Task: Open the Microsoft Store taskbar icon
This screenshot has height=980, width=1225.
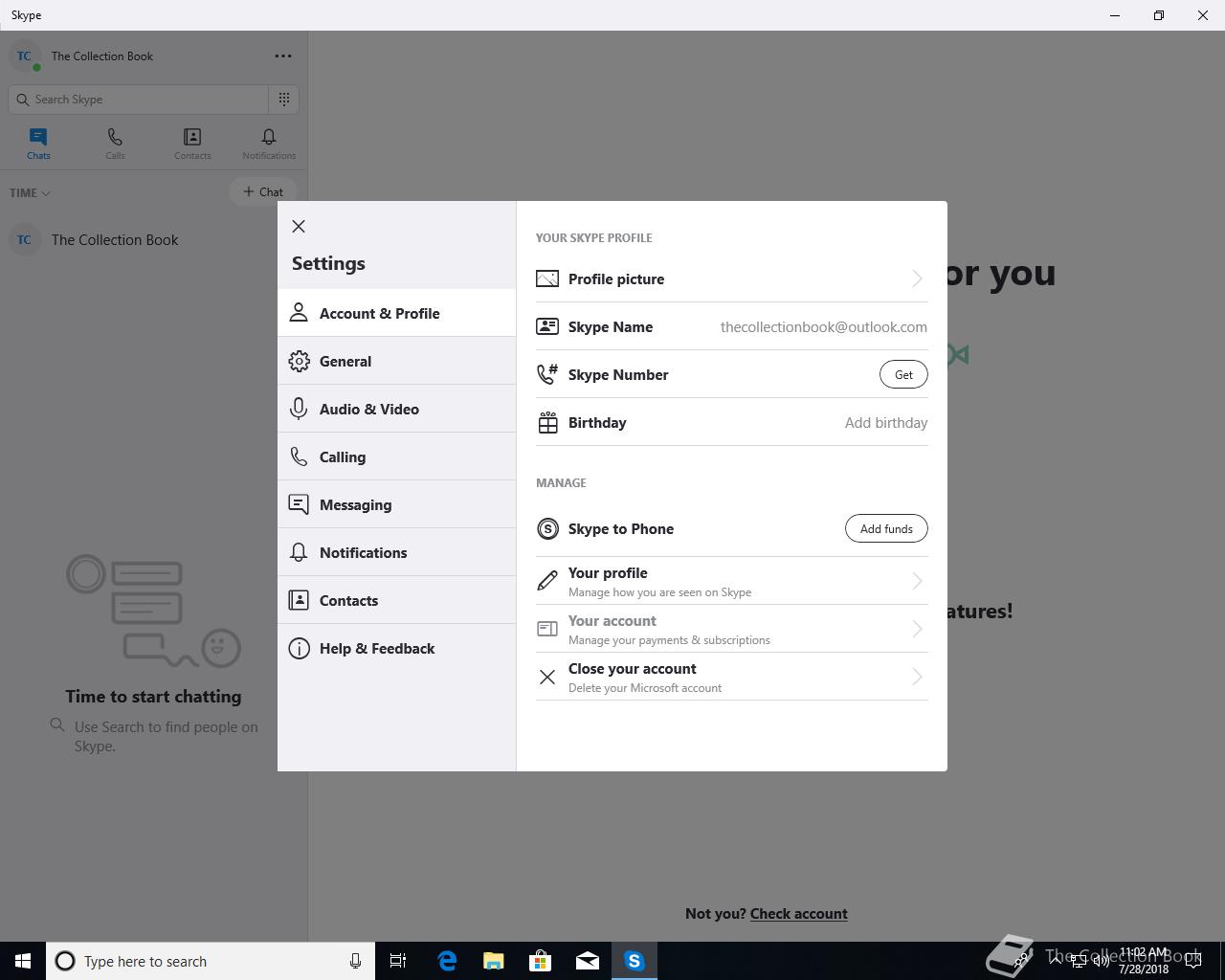Action: point(540,961)
